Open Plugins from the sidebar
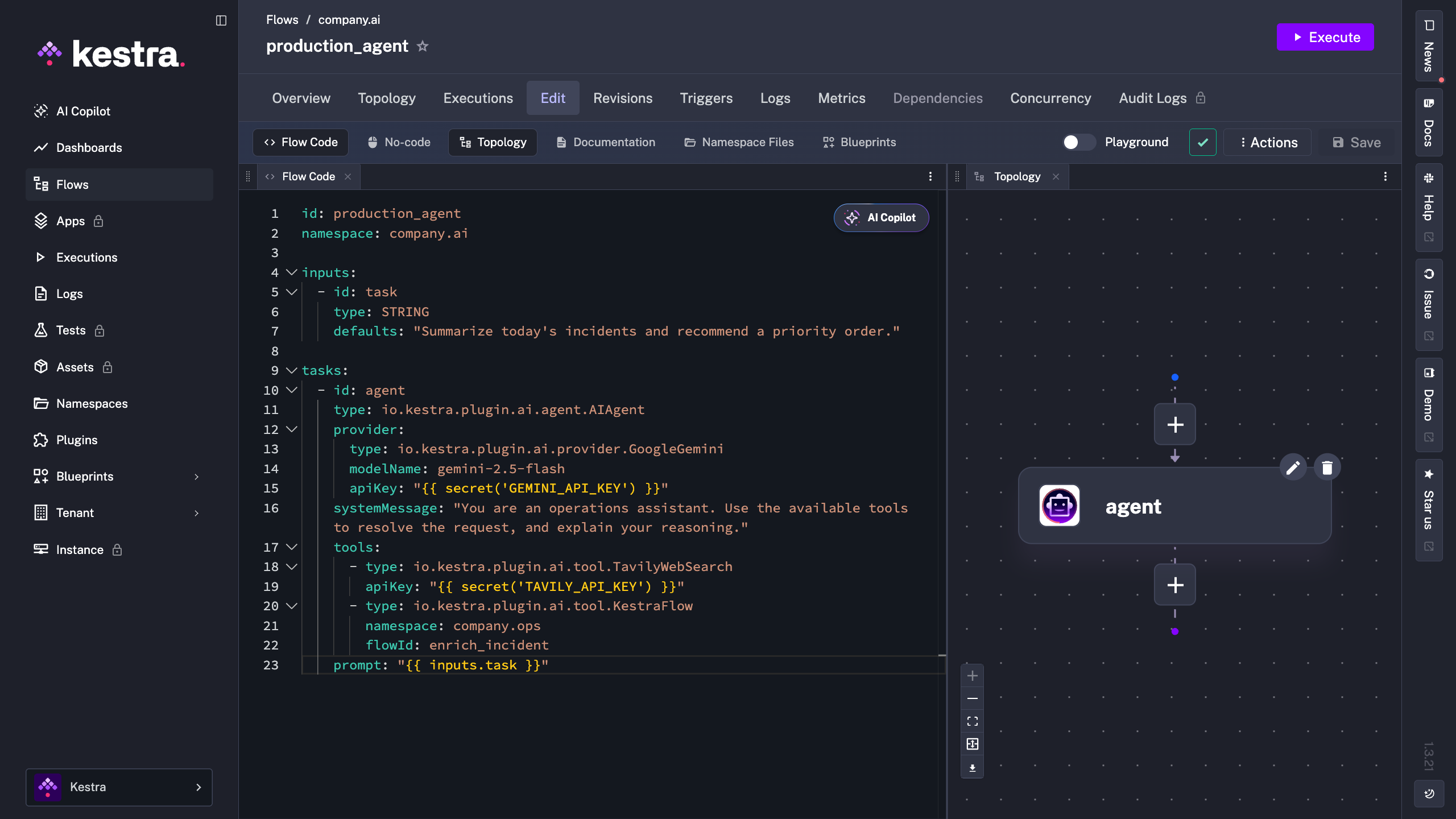 pos(119,440)
